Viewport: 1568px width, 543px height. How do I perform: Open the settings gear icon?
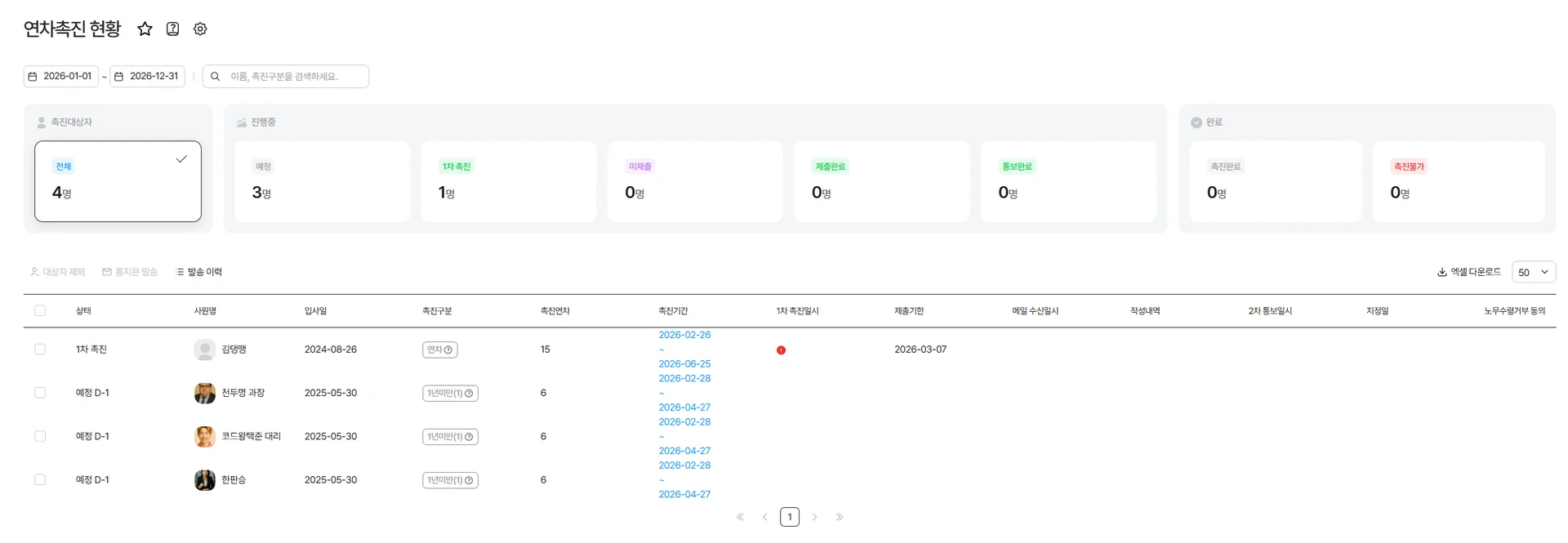(200, 29)
